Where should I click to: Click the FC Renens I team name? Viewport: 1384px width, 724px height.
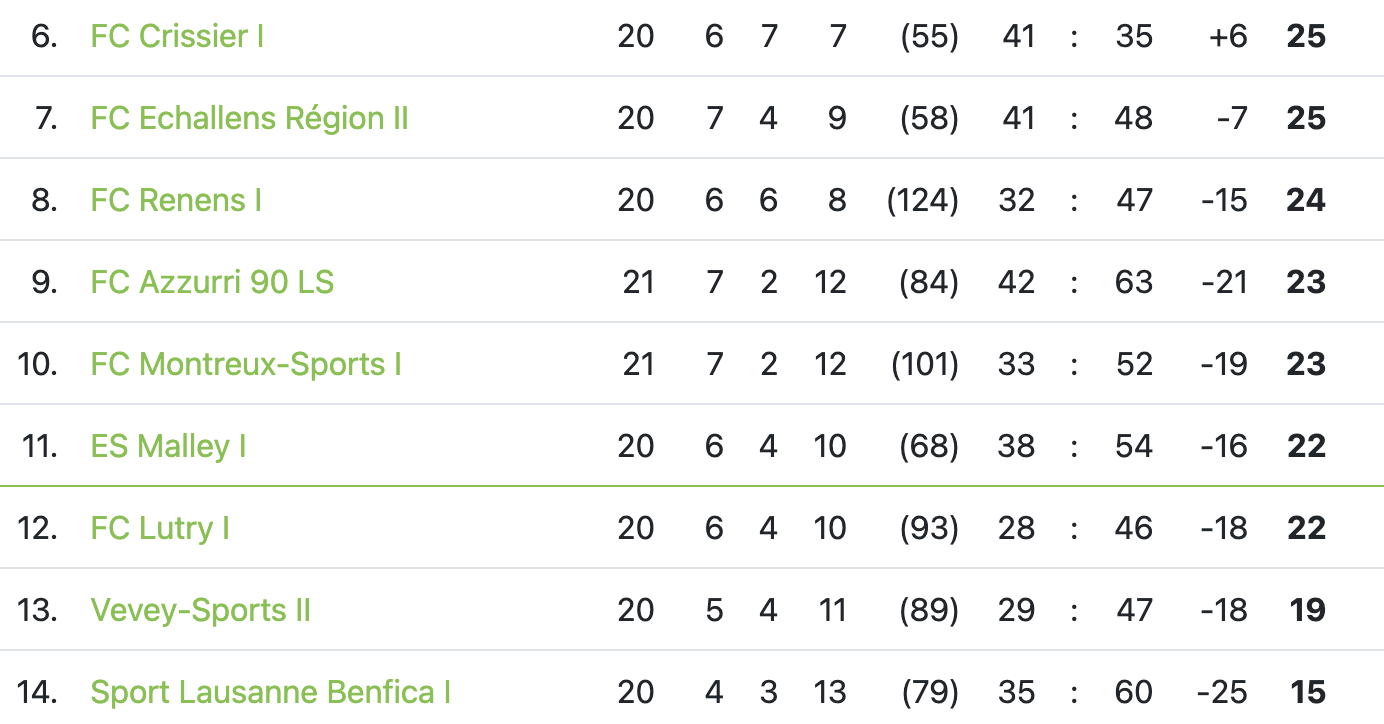pyautogui.click(x=176, y=201)
